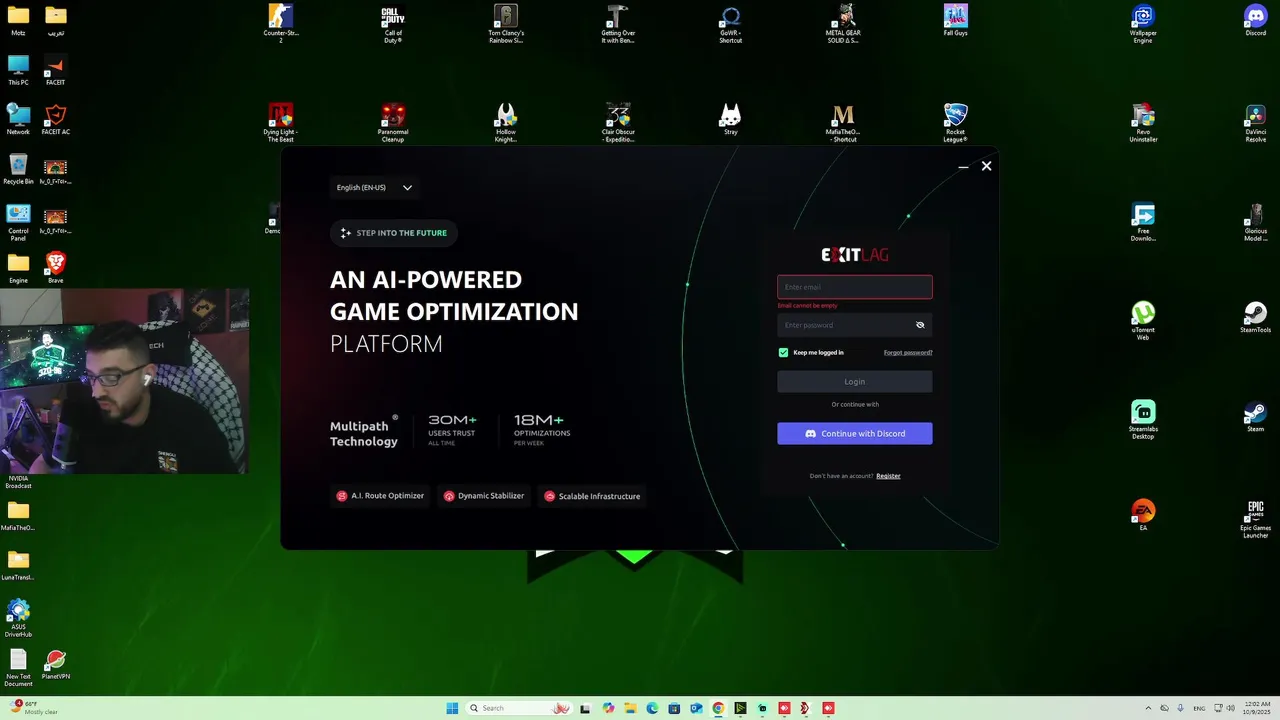The height and width of the screenshot is (720, 1280).
Task: Open the Motz folder
Action: pyautogui.click(x=18, y=20)
